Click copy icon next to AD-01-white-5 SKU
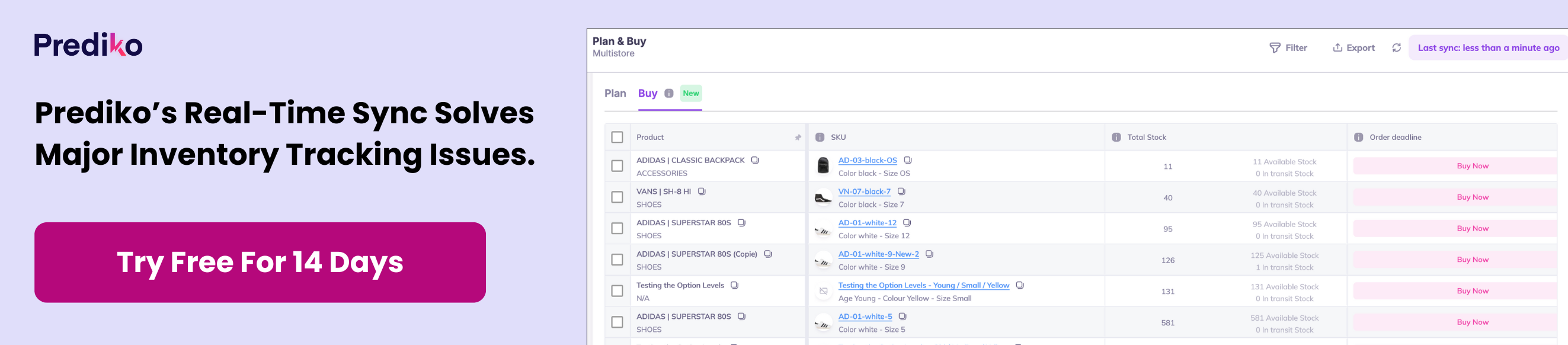The width and height of the screenshot is (1568, 345). click(x=903, y=317)
